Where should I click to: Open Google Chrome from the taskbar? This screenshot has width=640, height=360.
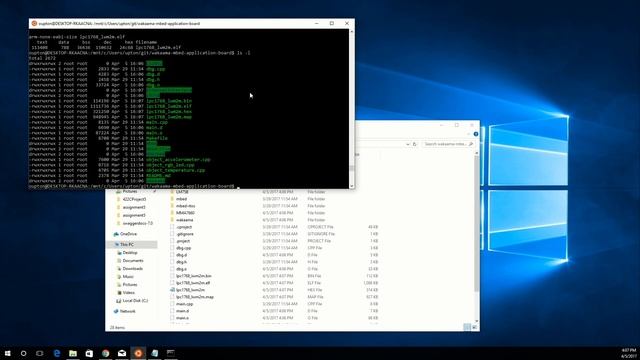tap(106, 353)
